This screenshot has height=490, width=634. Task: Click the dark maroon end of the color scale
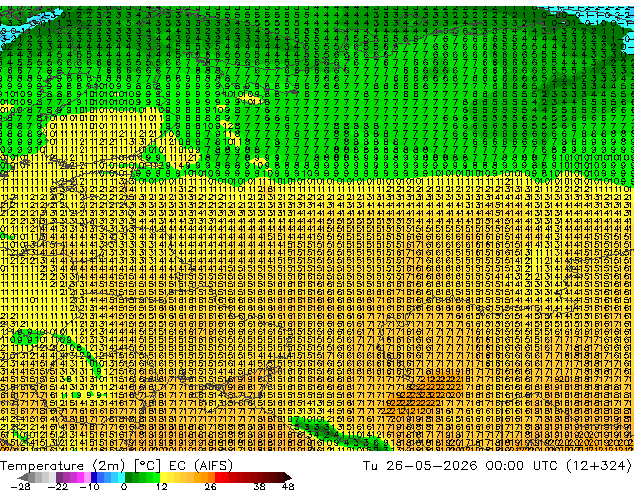(280, 477)
